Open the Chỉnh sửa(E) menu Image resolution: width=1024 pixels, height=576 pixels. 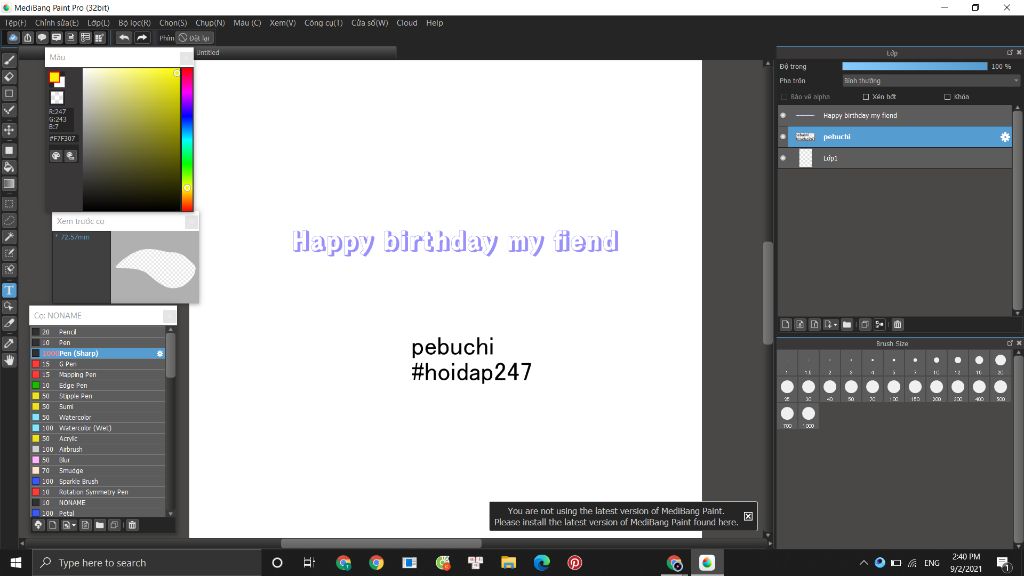click(57, 23)
